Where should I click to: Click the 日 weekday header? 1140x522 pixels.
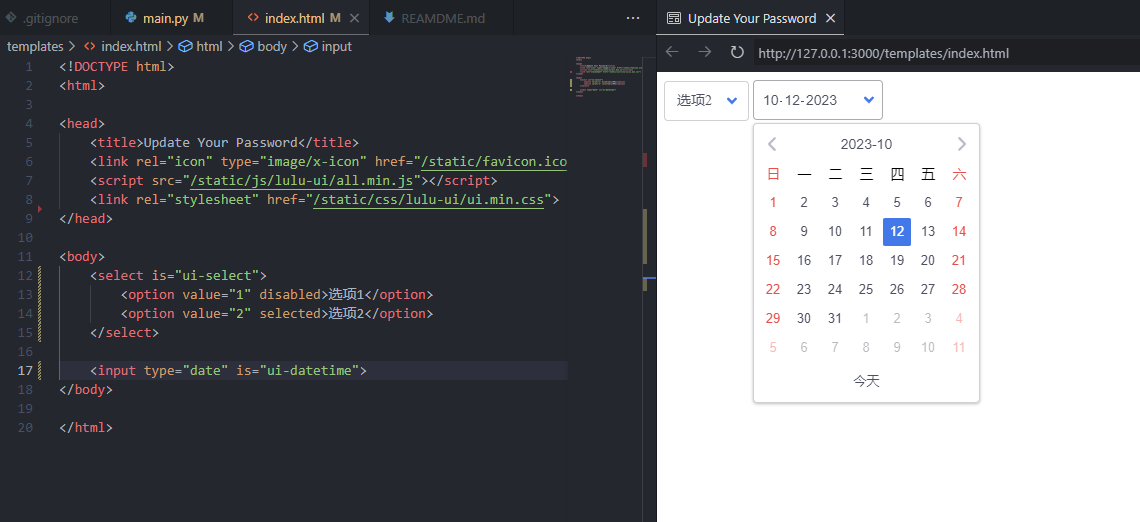point(773,174)
